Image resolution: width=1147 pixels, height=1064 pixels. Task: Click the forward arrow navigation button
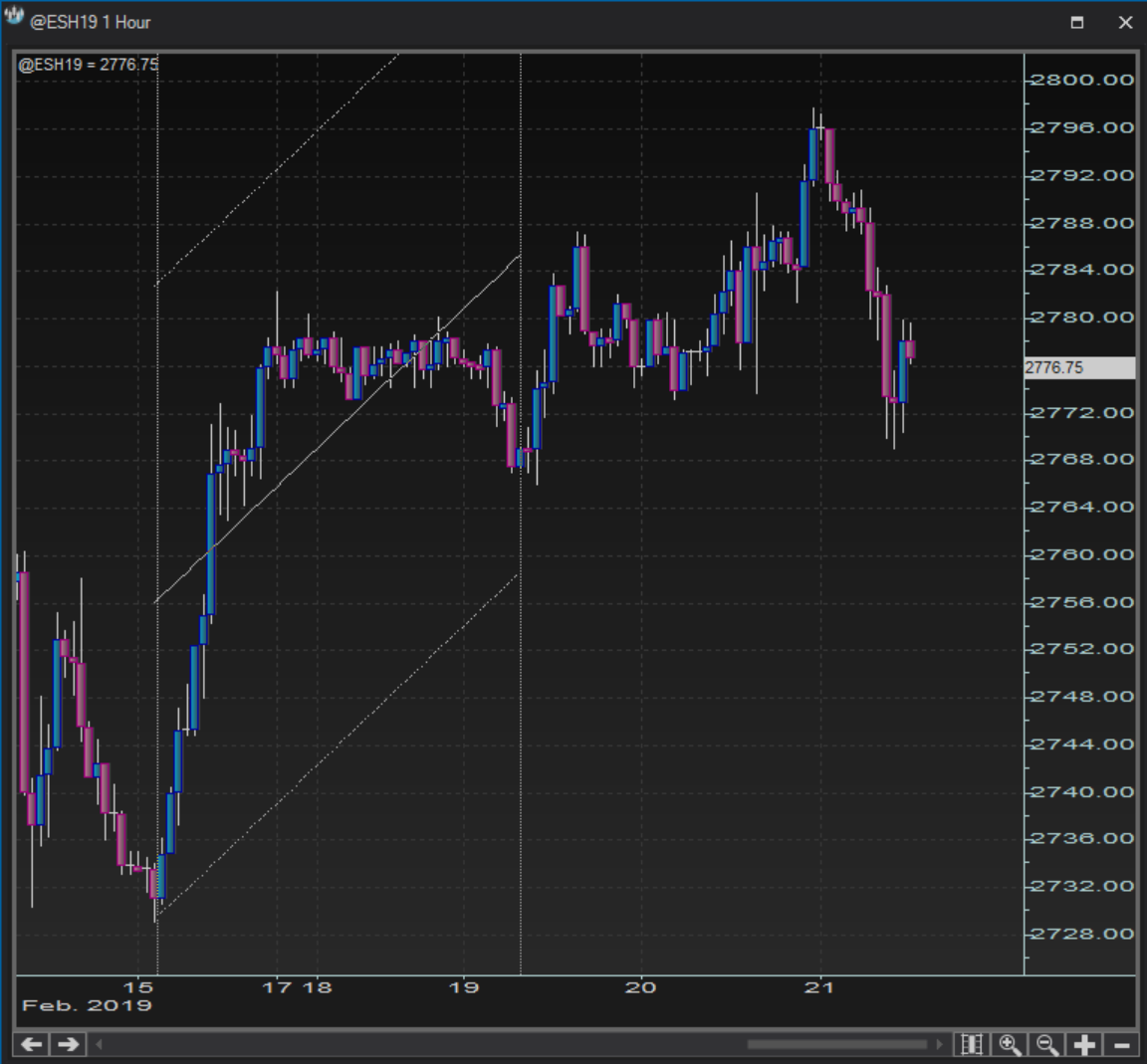pyautogui.click(x=68, y=1043)
